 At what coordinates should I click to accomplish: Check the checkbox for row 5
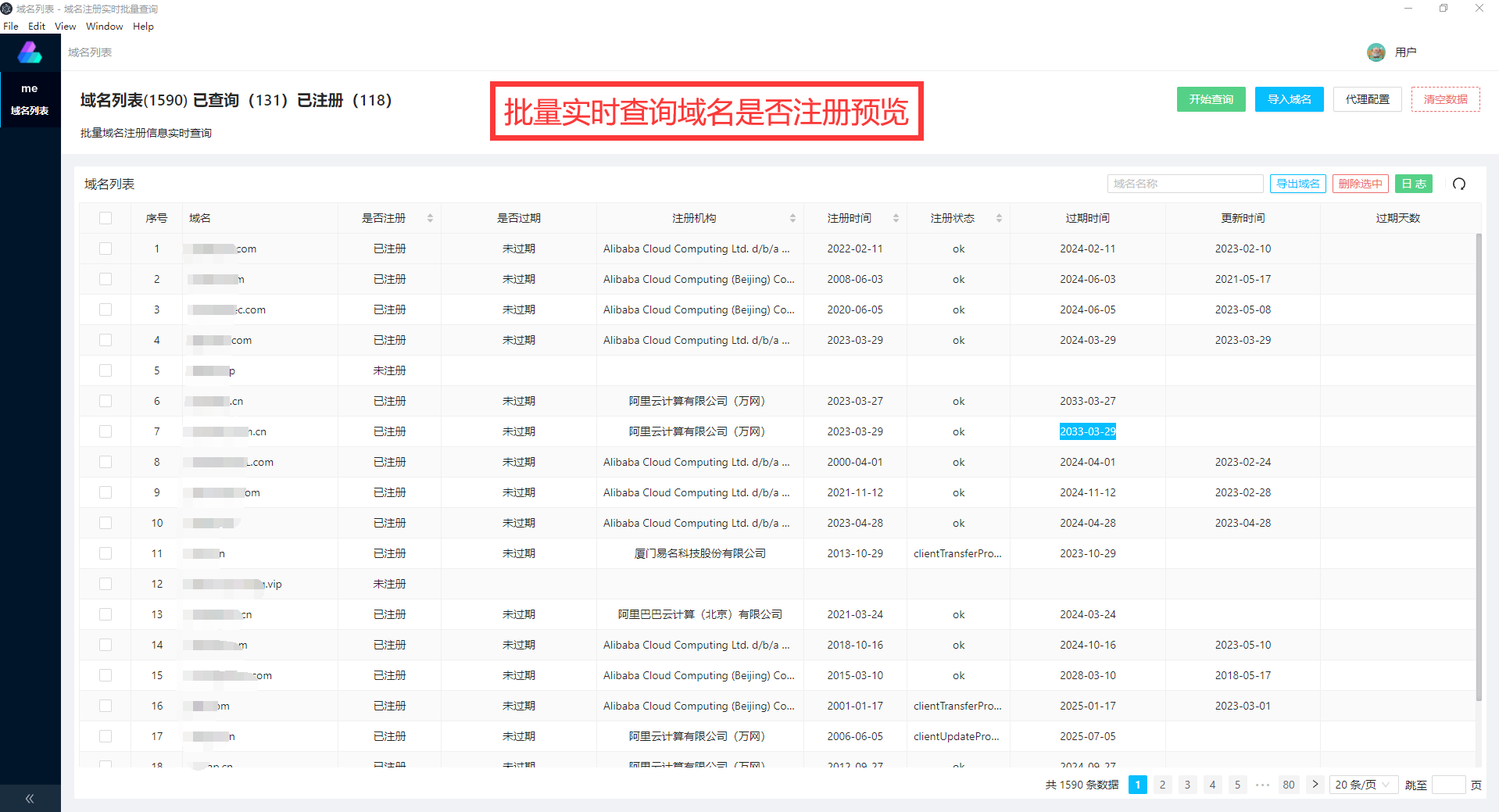pos(106,370)
